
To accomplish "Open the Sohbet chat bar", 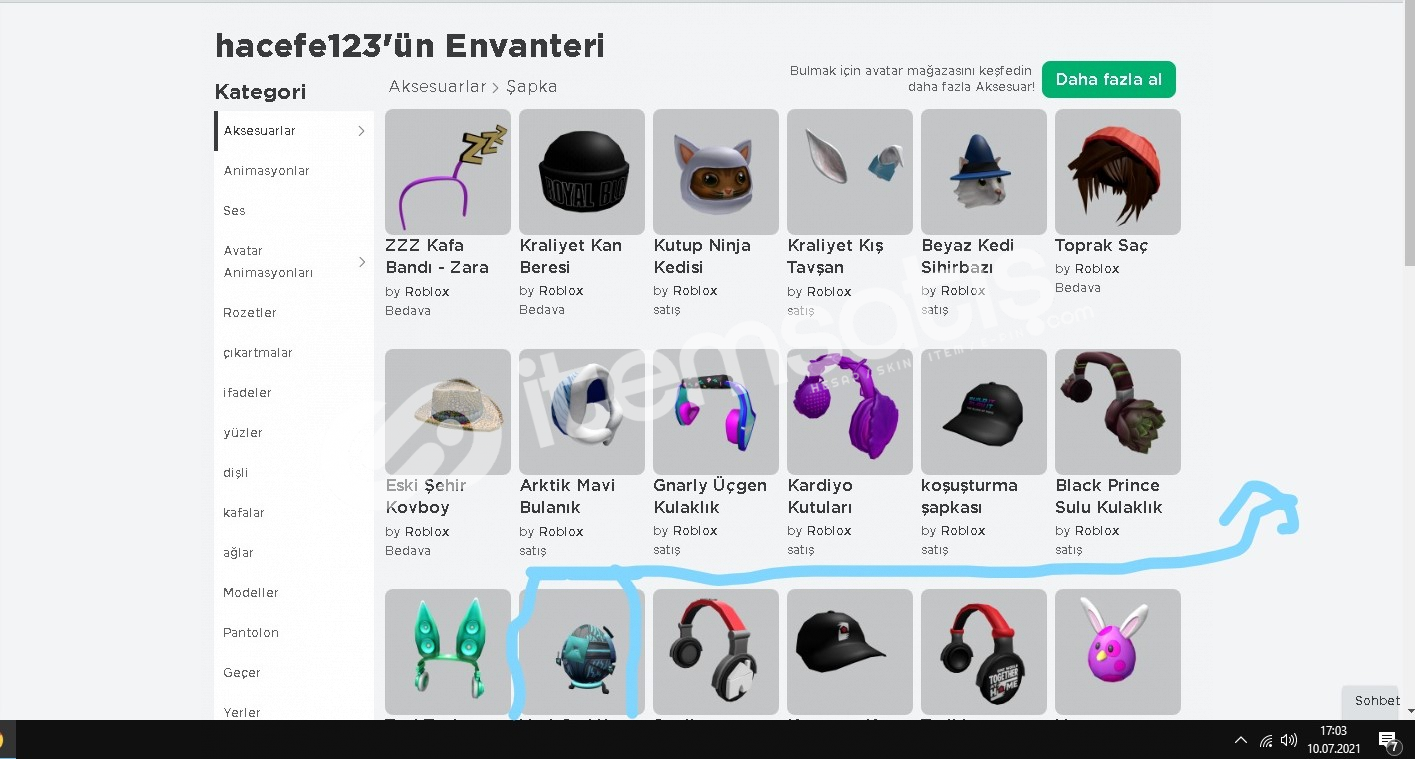I will pos(1377,701).
